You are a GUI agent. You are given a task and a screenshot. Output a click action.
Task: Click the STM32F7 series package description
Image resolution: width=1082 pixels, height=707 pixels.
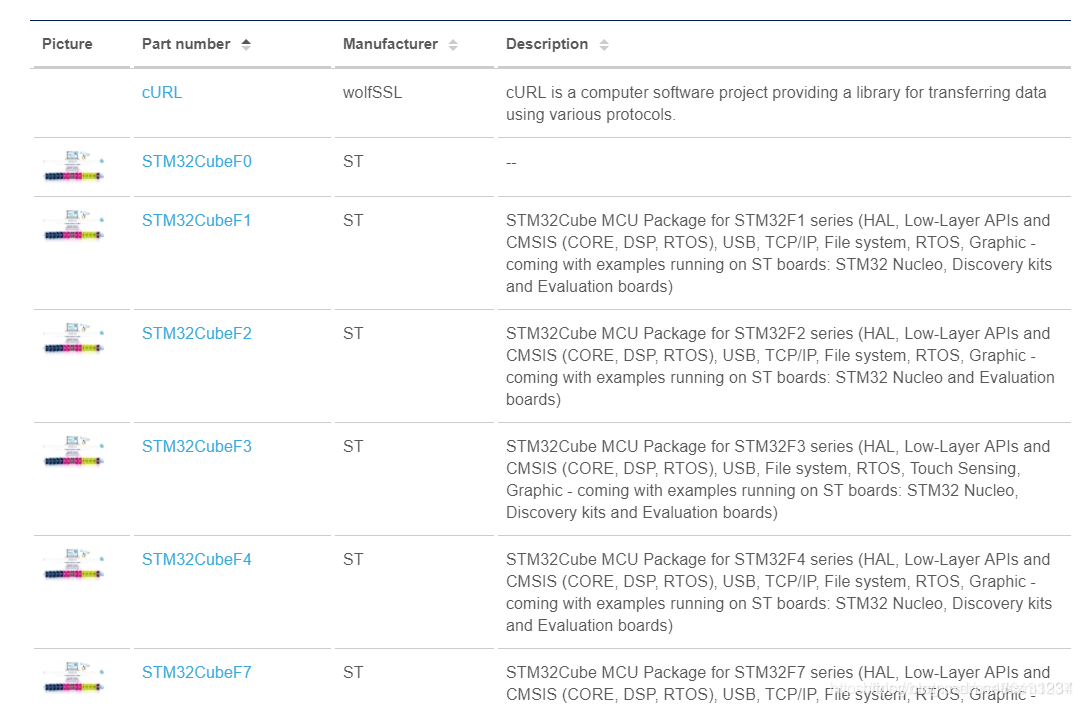click(778, 684)
